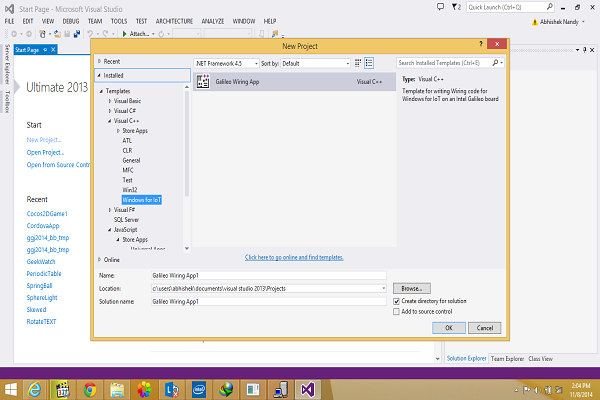Click the green Attach start arrow

(124, 34)
